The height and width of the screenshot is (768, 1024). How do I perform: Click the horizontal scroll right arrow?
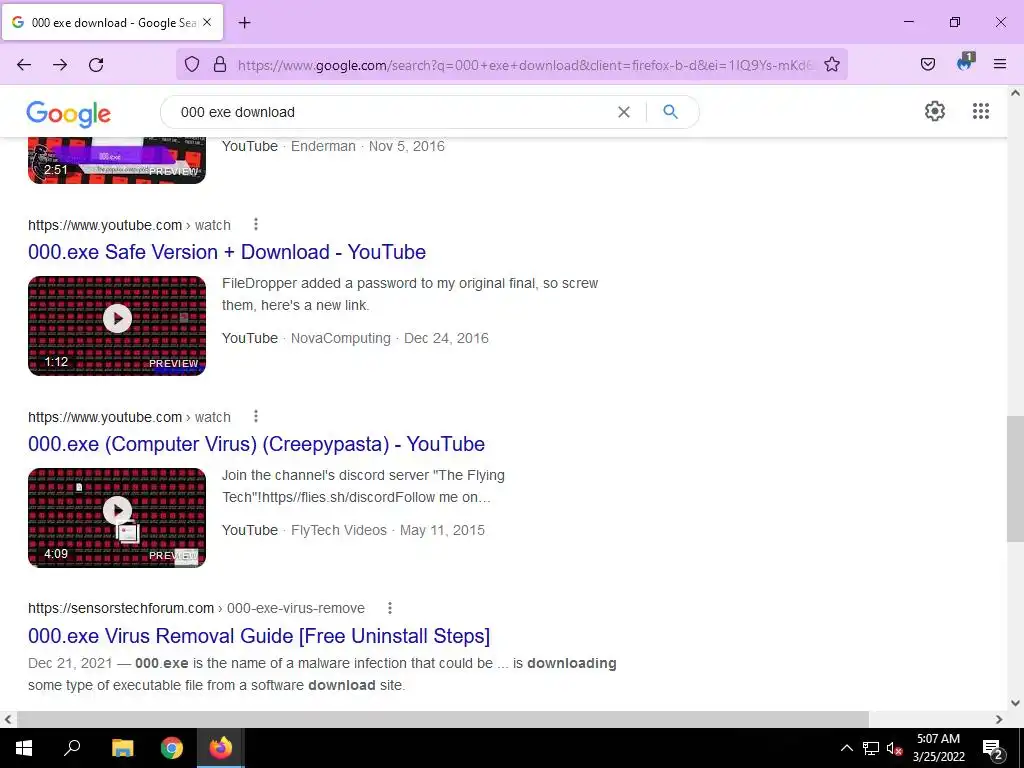pos(999,719)
